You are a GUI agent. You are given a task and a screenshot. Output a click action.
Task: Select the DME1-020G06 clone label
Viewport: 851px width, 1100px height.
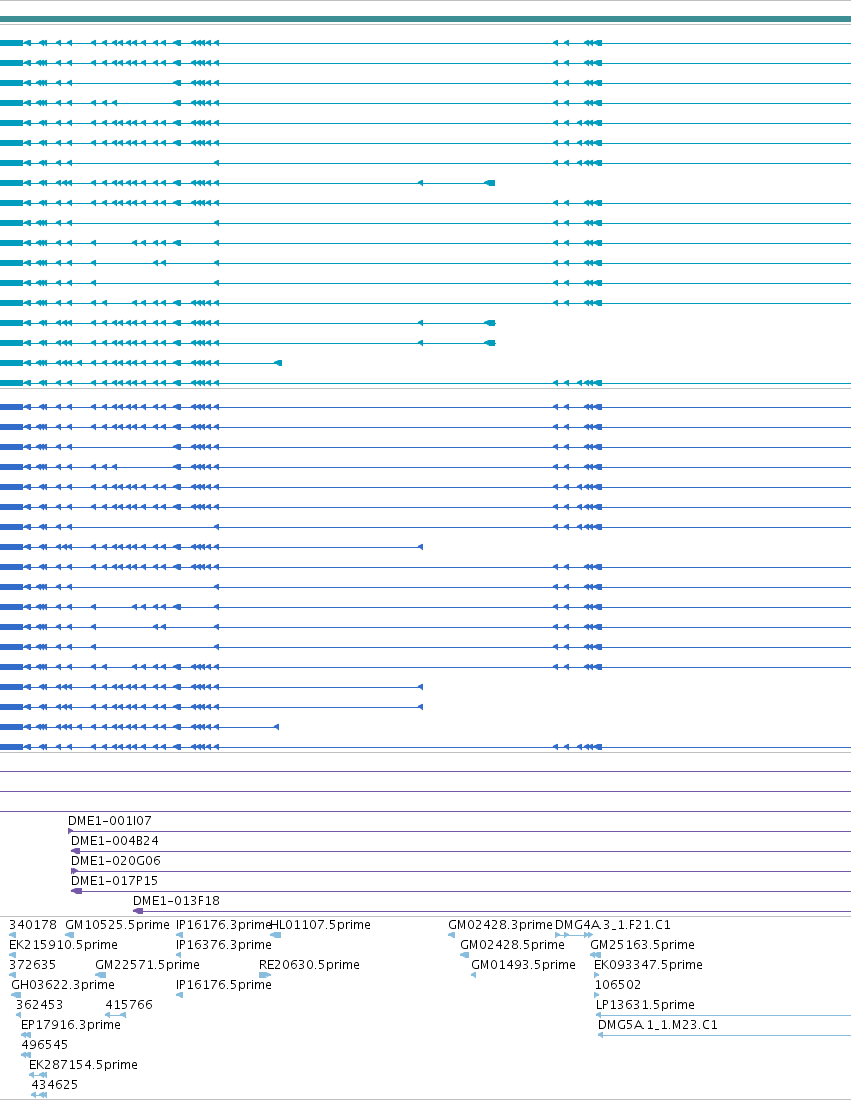[116, 861]
